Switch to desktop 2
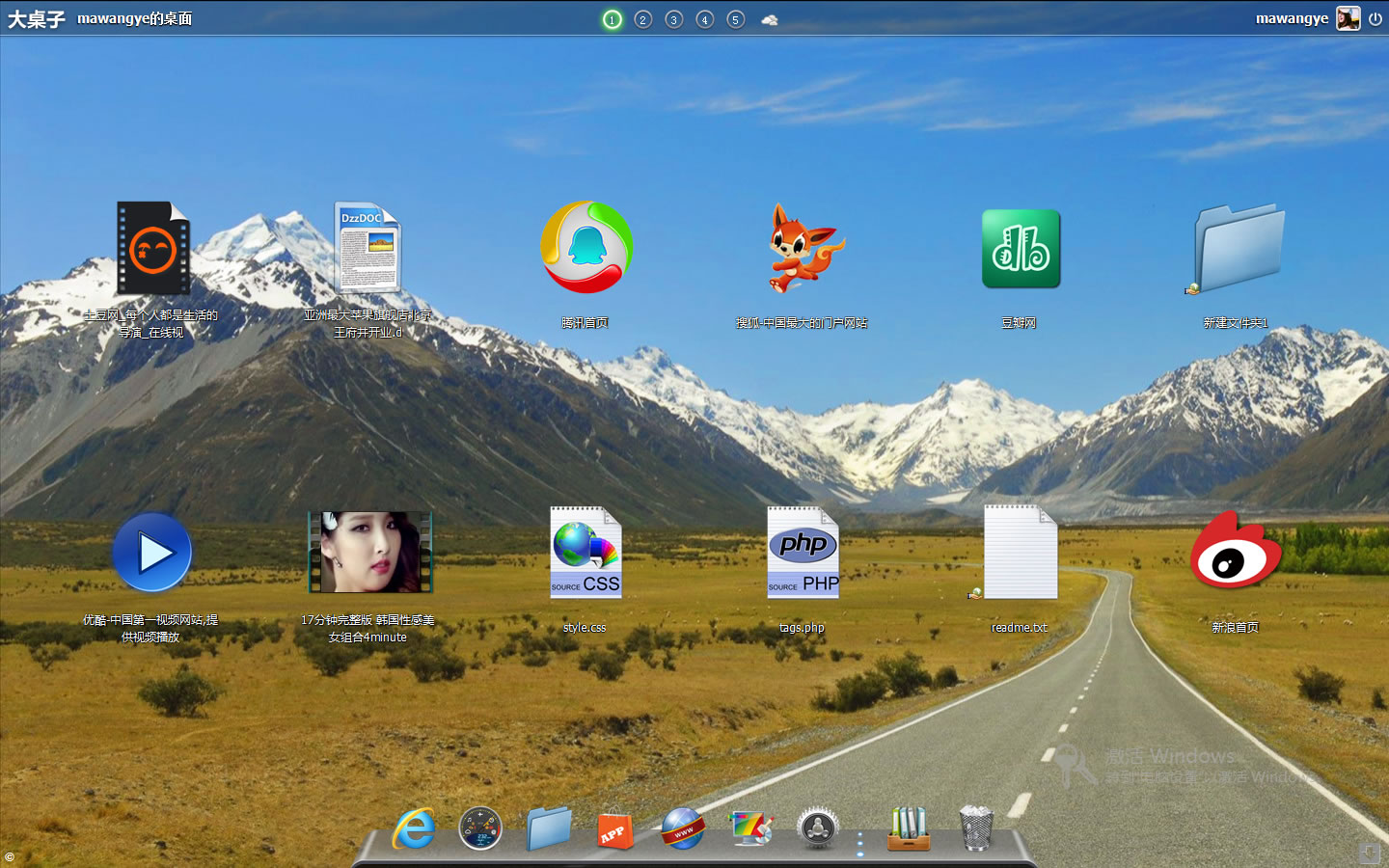 pos(643,19)
